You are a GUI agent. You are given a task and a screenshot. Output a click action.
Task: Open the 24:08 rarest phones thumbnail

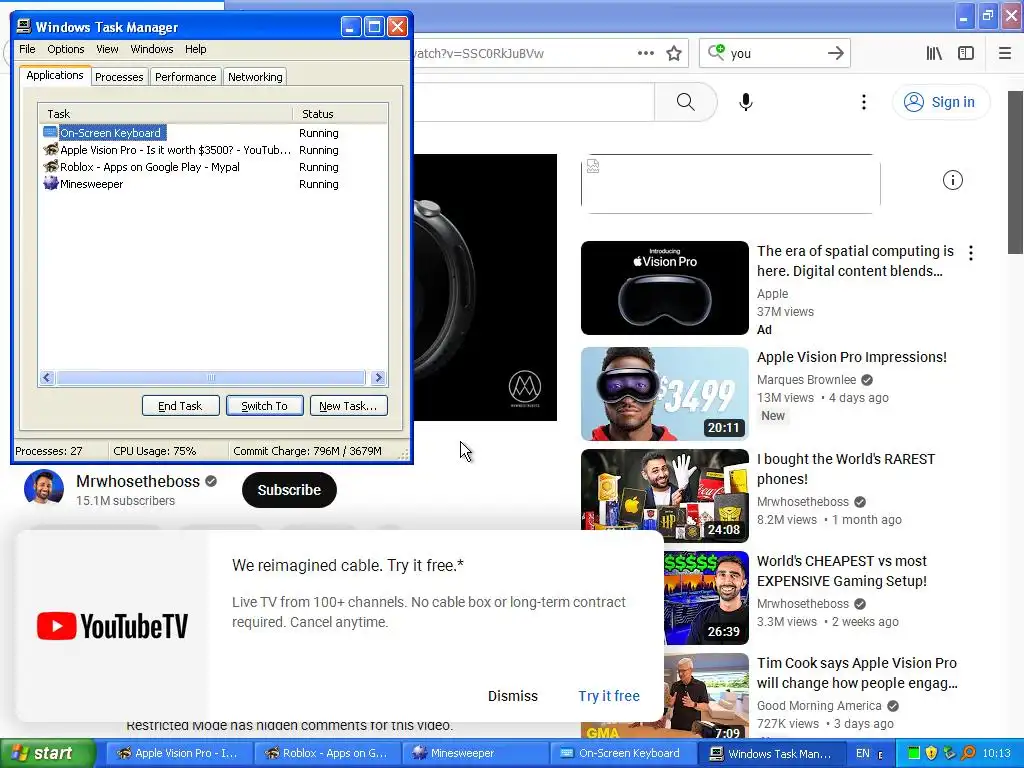point(664,496)
